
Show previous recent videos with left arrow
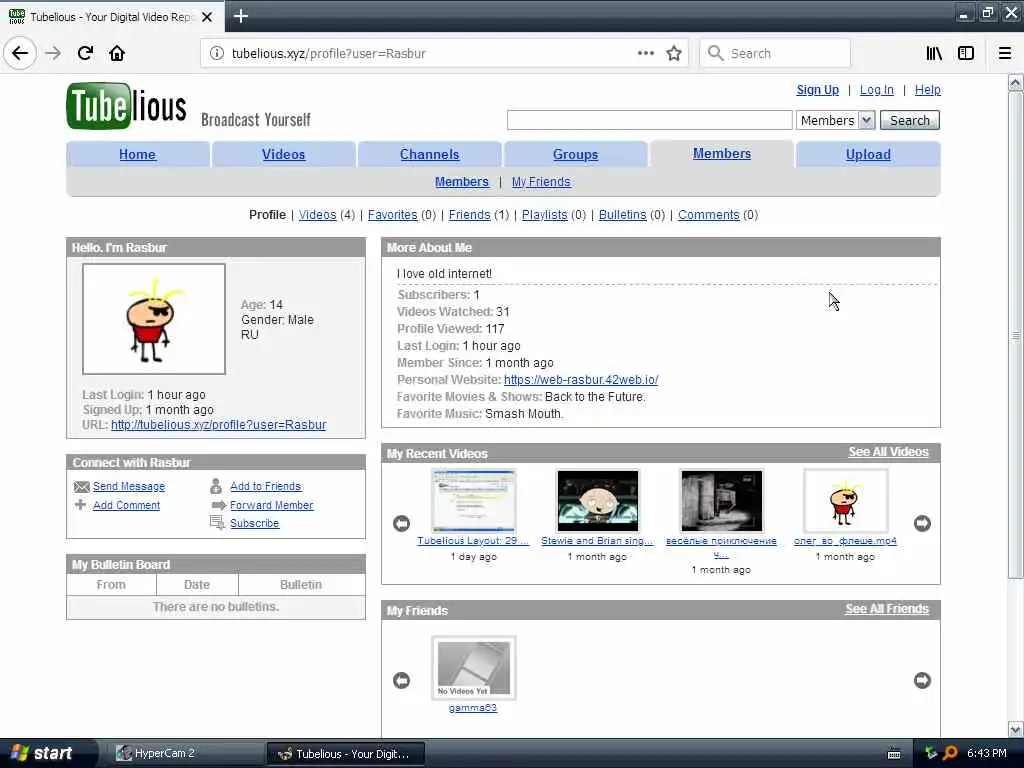402,523
